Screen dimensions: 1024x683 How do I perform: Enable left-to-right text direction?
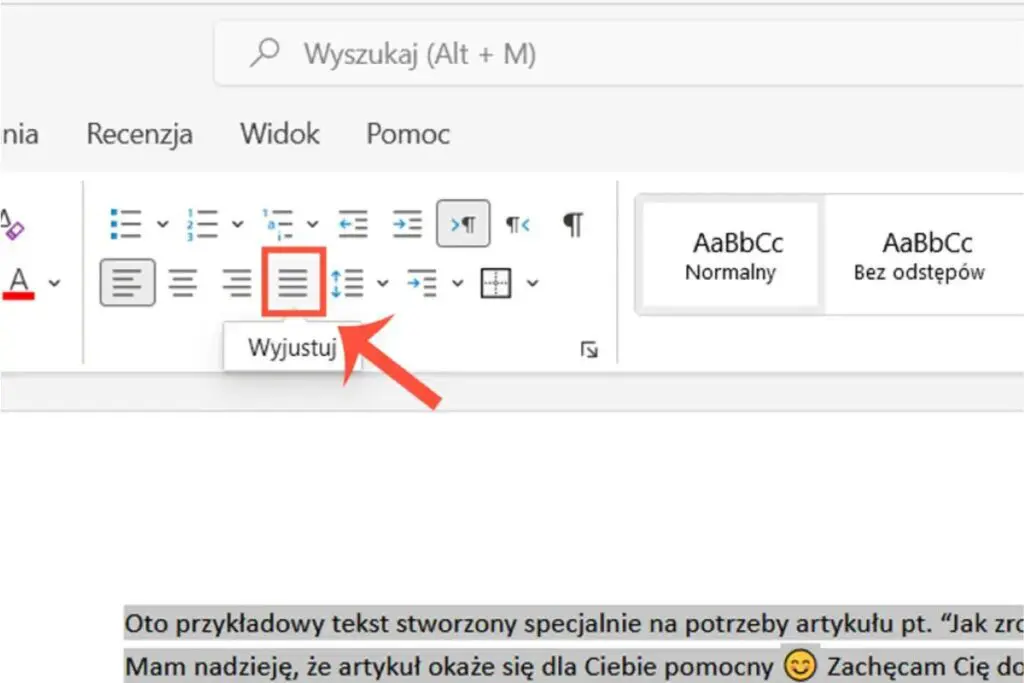[x=463, y=223]
